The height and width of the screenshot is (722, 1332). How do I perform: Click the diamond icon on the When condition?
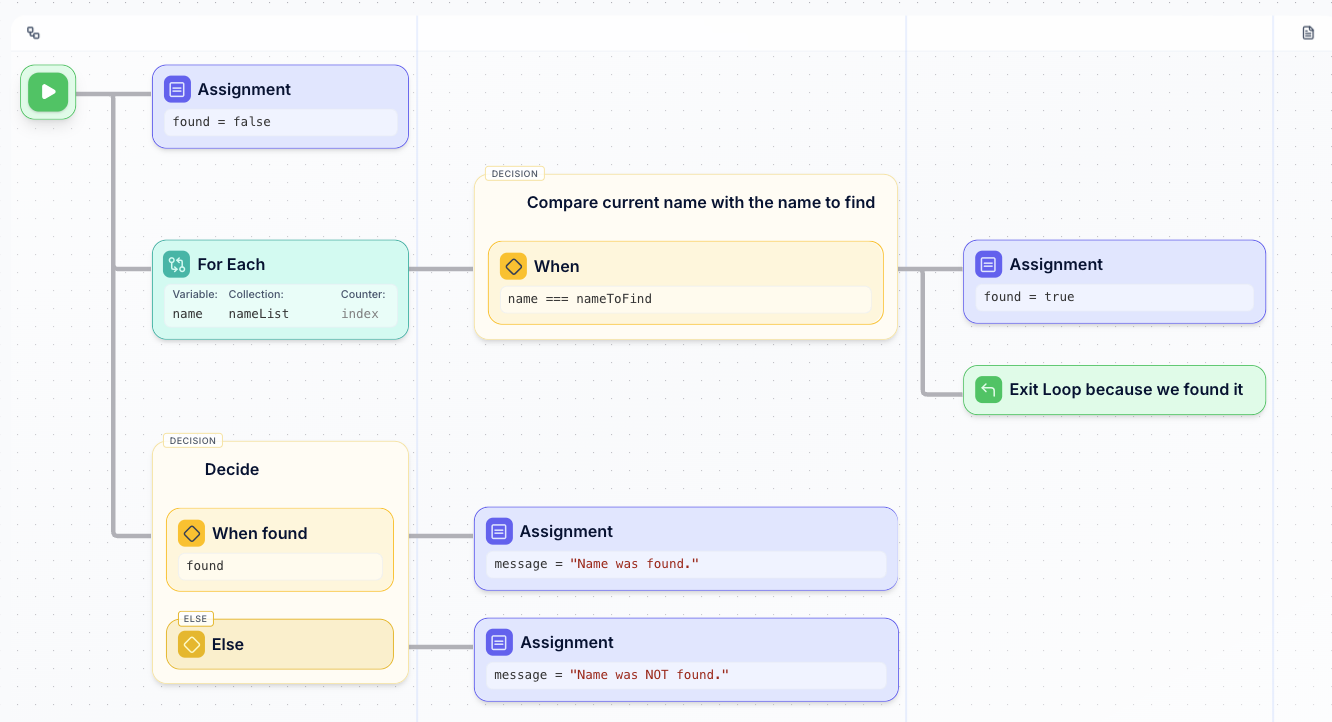pyautogui.click(x=514, y=266)
